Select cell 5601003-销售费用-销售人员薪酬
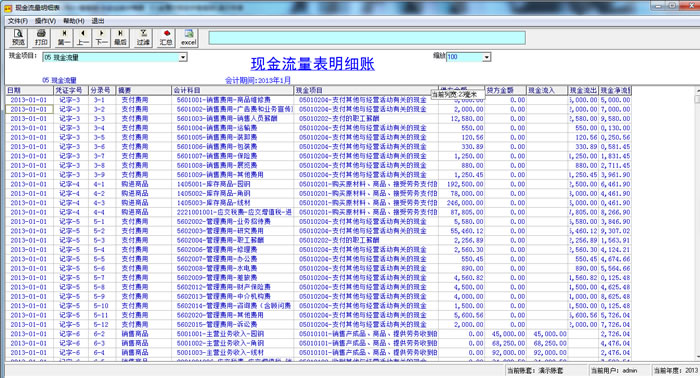The image size is (700, 378). coord(233,119)
